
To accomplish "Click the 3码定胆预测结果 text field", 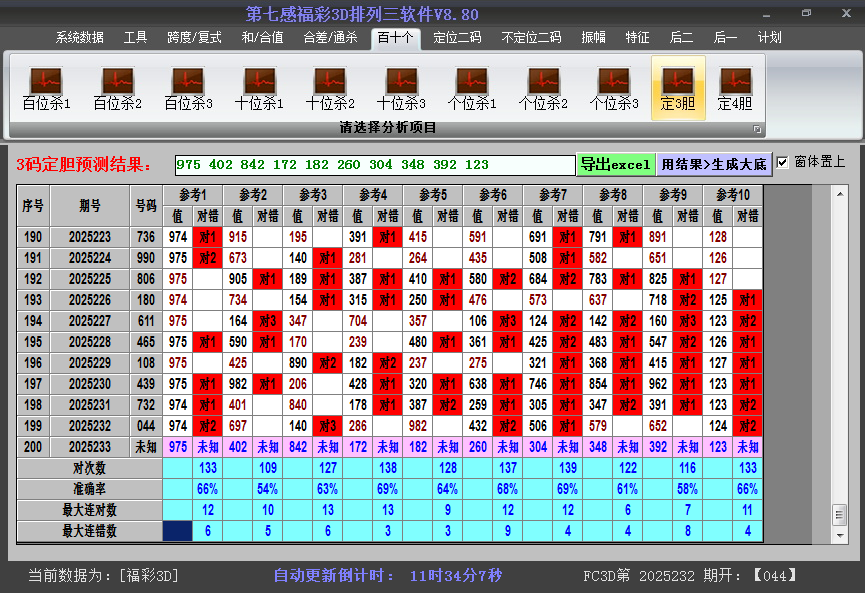I will click(375, 165).
